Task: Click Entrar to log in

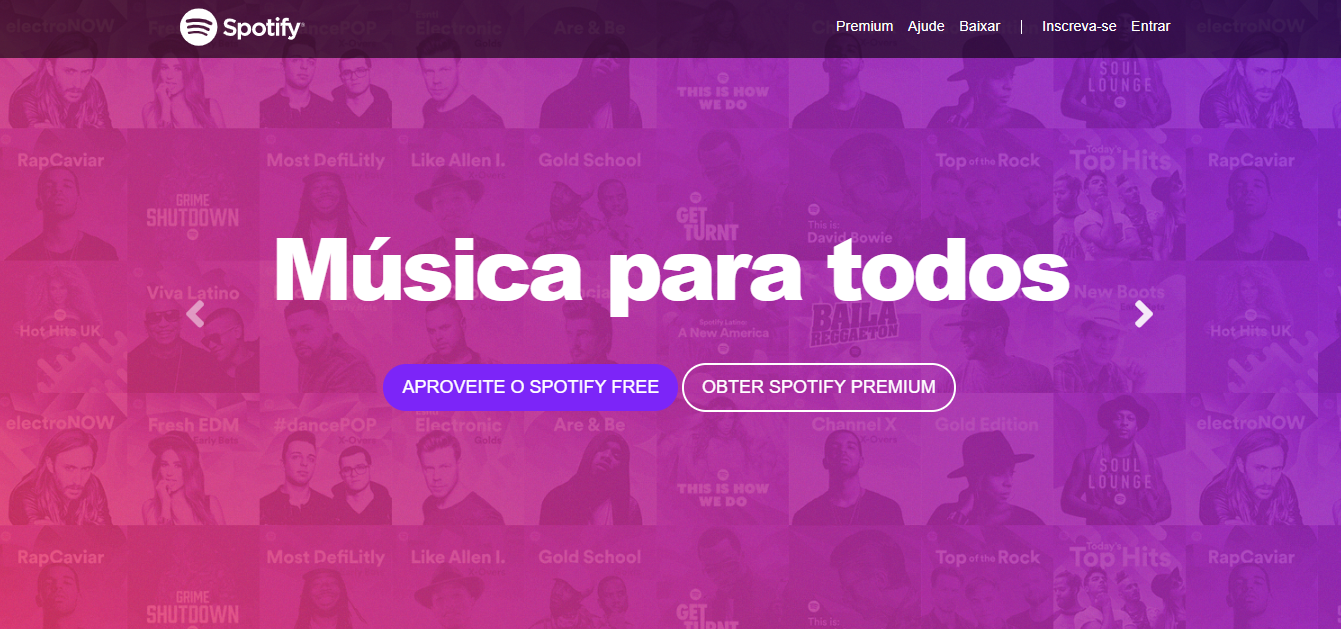Action: tap(1150, 26)
